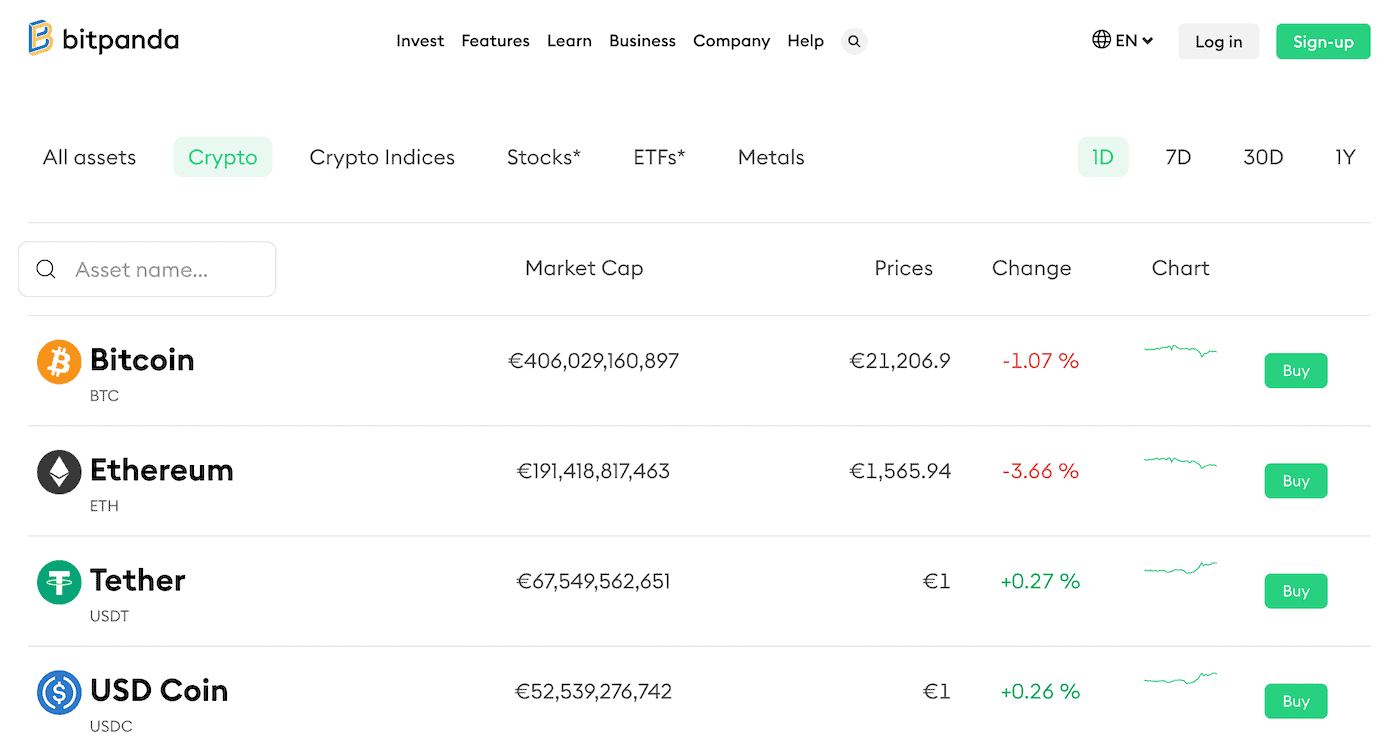Click the Tether green coin icon
This screenshot has height=753, width=1400.
point(59,581)
